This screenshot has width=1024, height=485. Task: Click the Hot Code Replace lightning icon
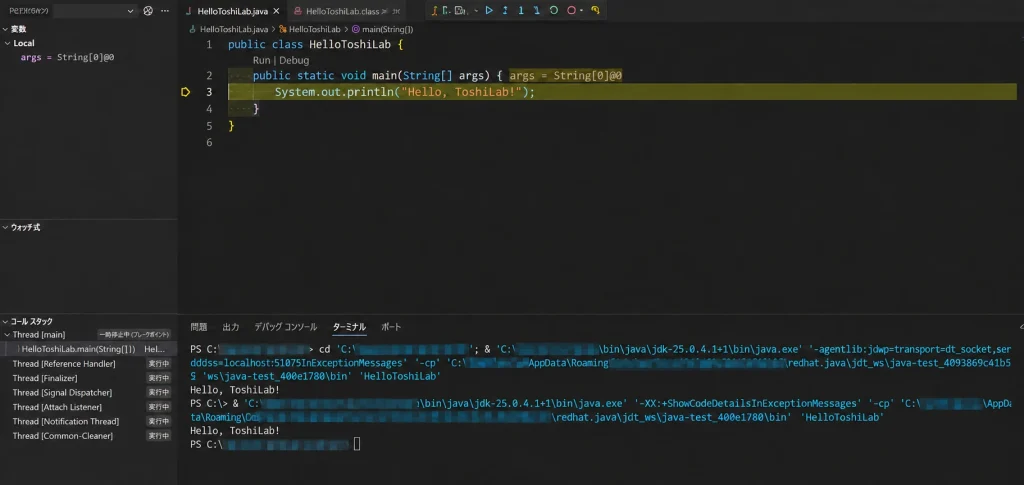595,10
